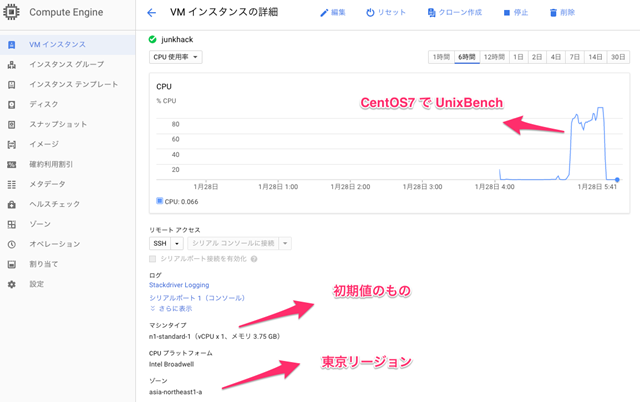Click the 削除 trash icon
Viewport: 640px width, 402px height.
pos(553,13)
